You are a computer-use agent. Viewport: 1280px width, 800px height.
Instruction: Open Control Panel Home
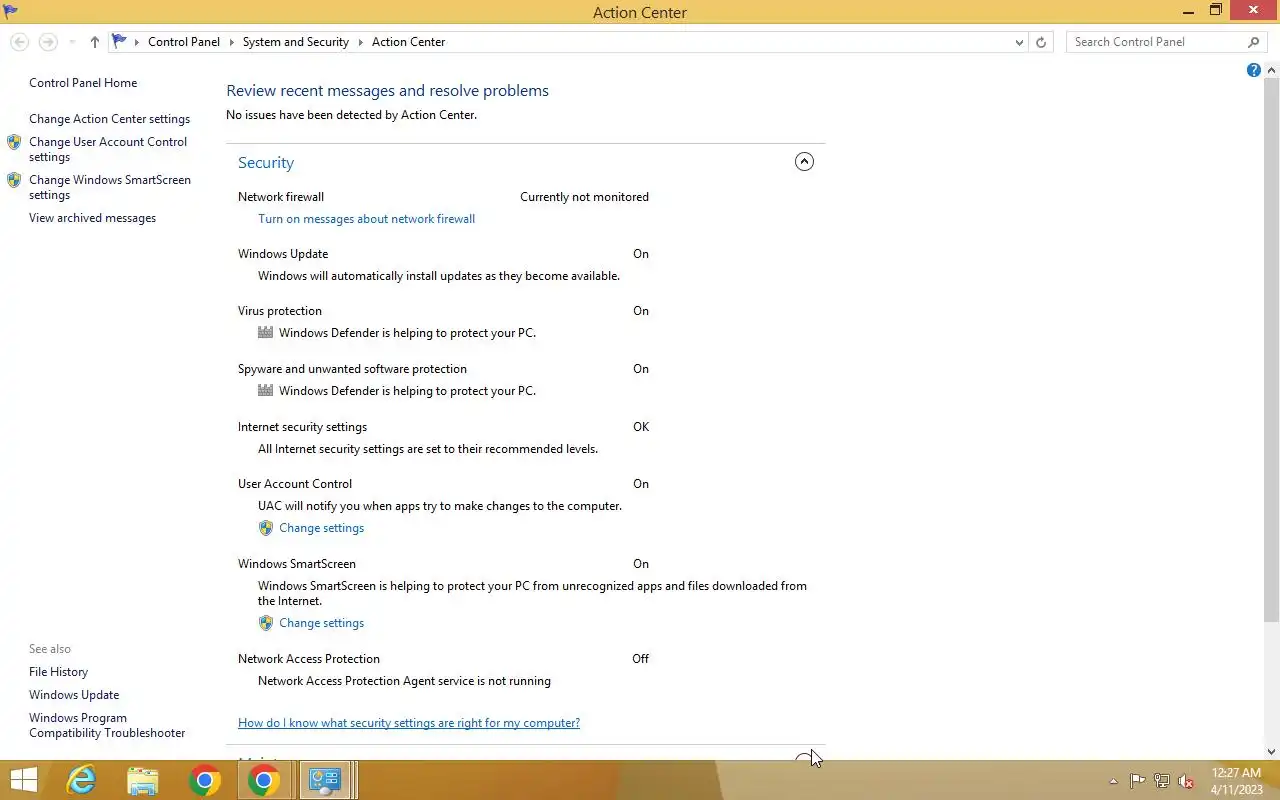[x=83, y=83]
